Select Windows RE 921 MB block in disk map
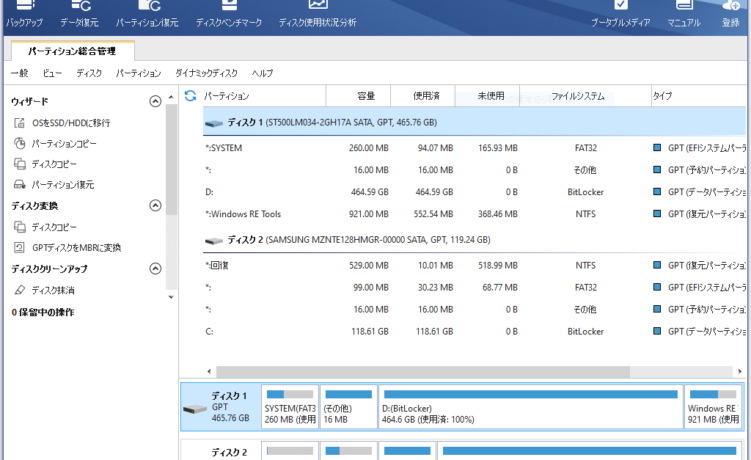This screenshot has height=460, width=751. 713,407
